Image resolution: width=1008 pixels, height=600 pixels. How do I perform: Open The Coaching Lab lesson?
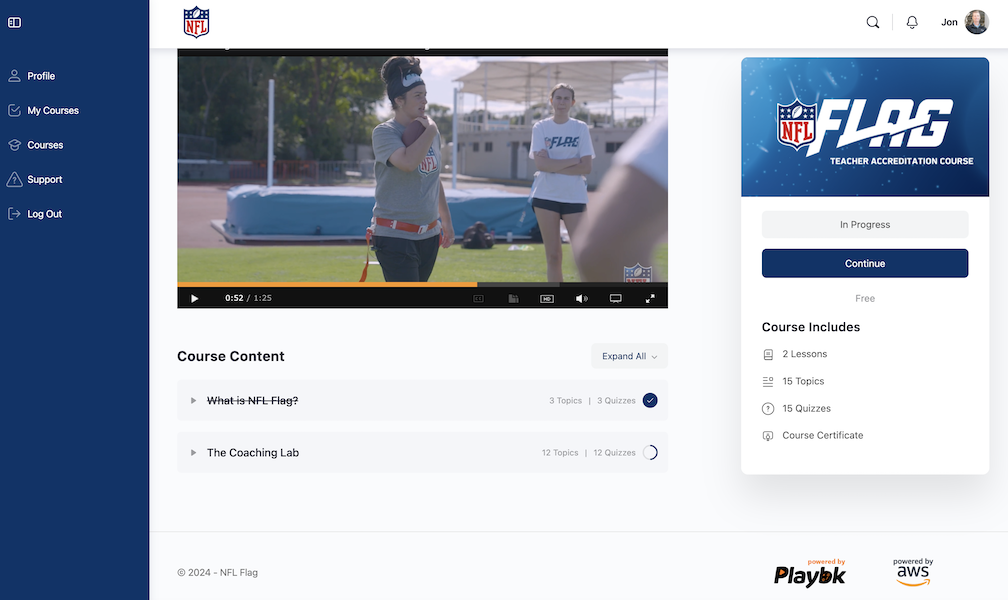(x=253, y=453)
